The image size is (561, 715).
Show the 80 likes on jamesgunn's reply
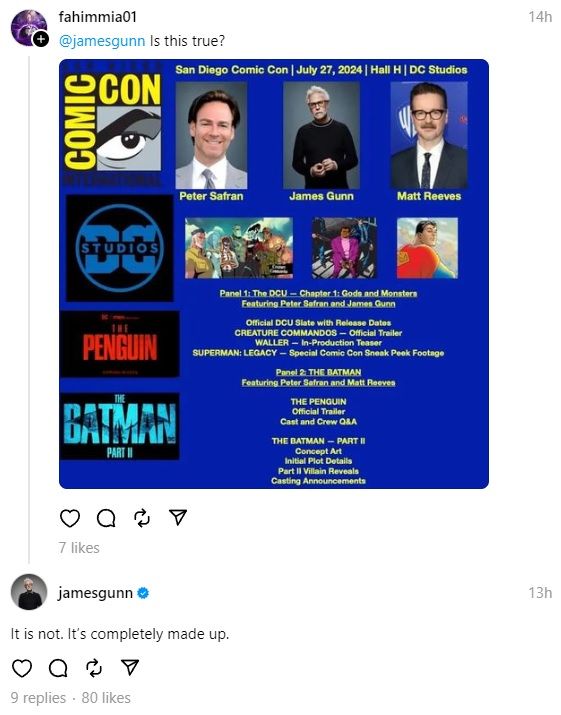coord(106,698)
